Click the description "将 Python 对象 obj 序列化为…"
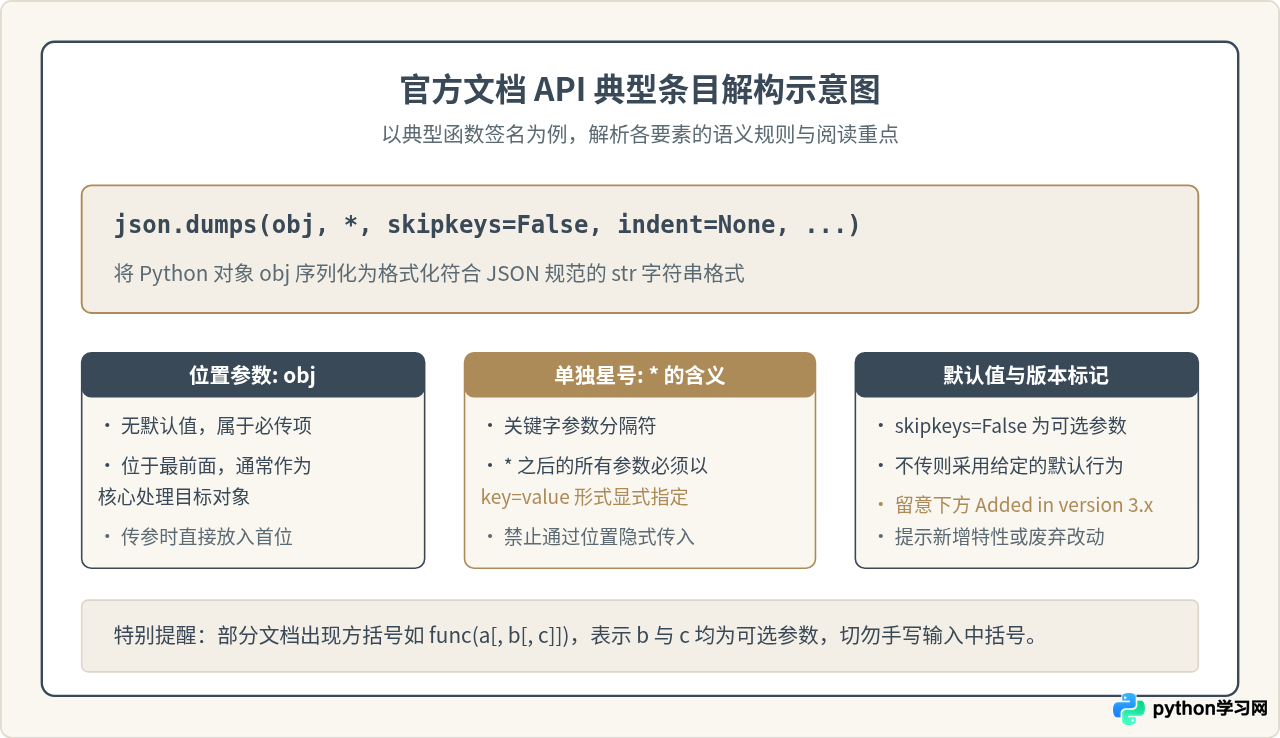Image resolution: width=1280 pixels, height=738 pixels. [430, 273]
